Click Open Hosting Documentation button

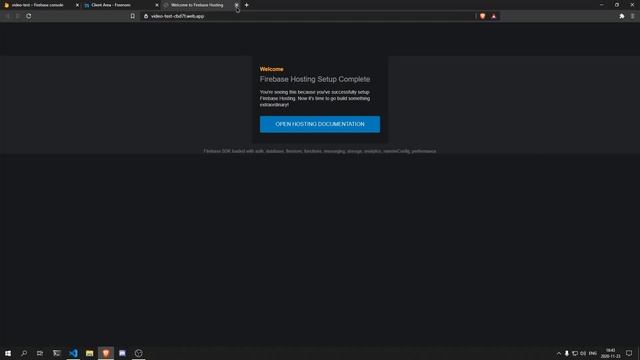click(320, 124)
